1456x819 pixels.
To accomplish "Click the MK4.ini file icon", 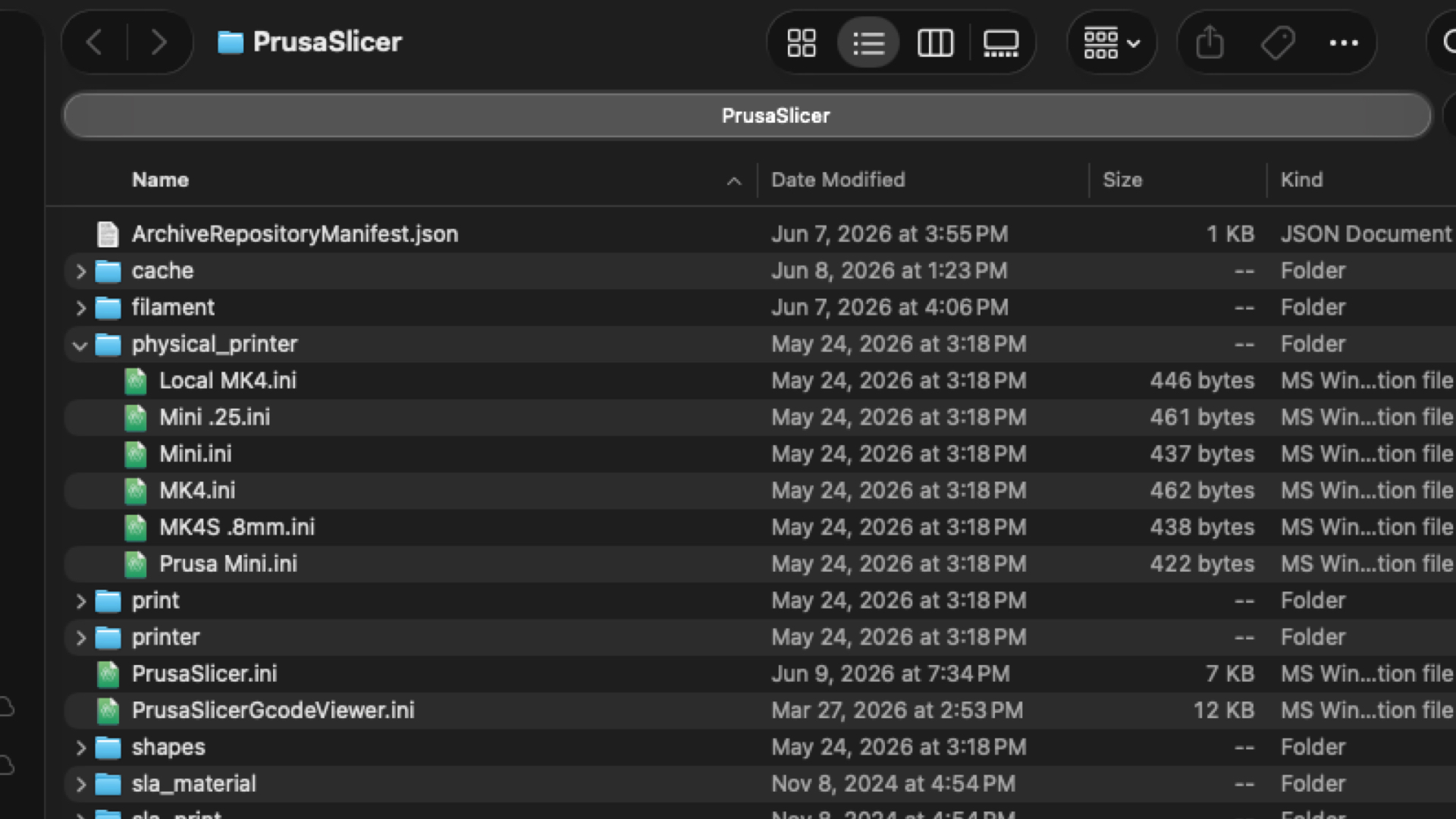I will [x=136, y=491].
